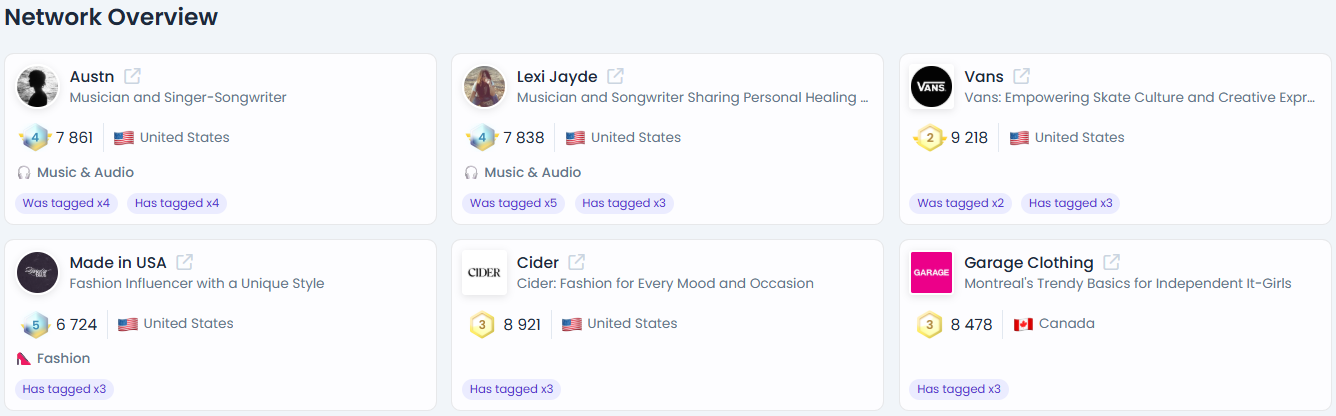Image resolution: width=1336 pixels, height=416 pixels.
Task: Click the Made in USA avatar
Action: (37, 273)
